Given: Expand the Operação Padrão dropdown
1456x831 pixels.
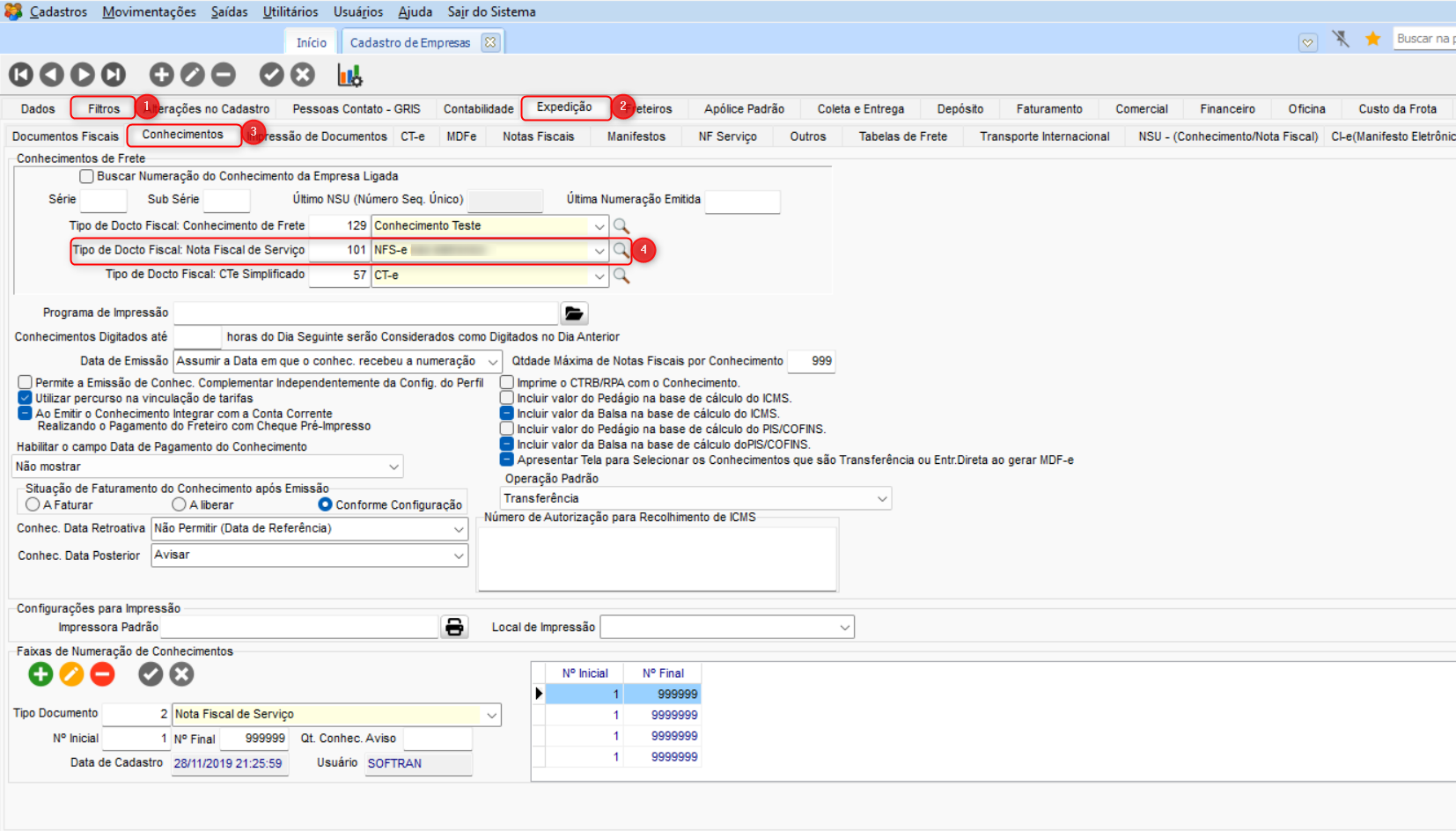Looking at the screenshot, I should pyautogui.click(x=881, y=498).
